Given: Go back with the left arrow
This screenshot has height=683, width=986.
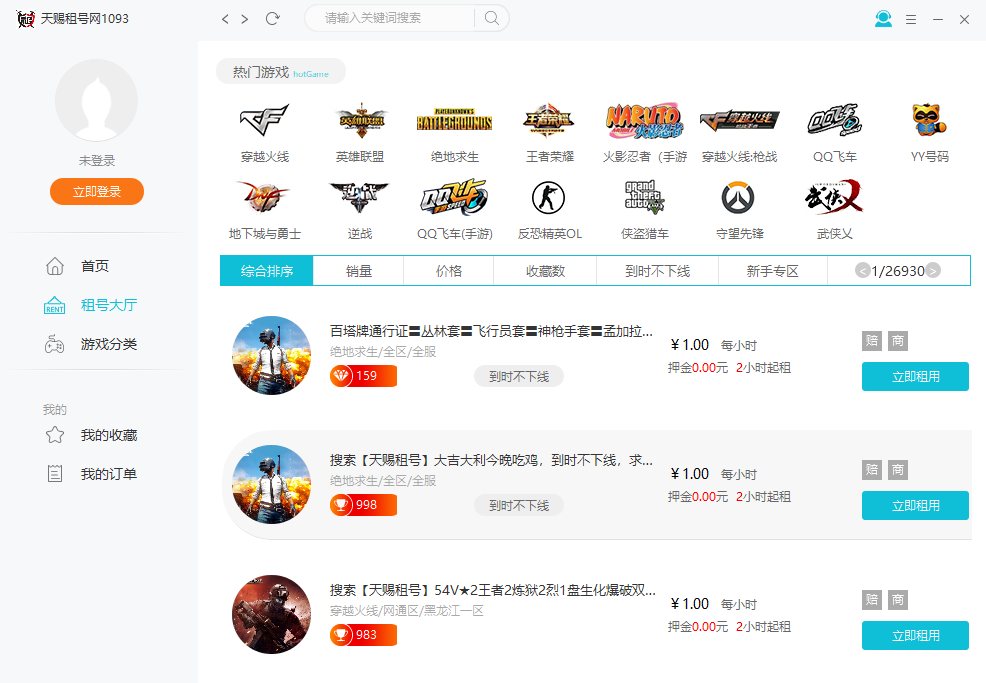Looking at the screenshot, I should pos(225,19).
